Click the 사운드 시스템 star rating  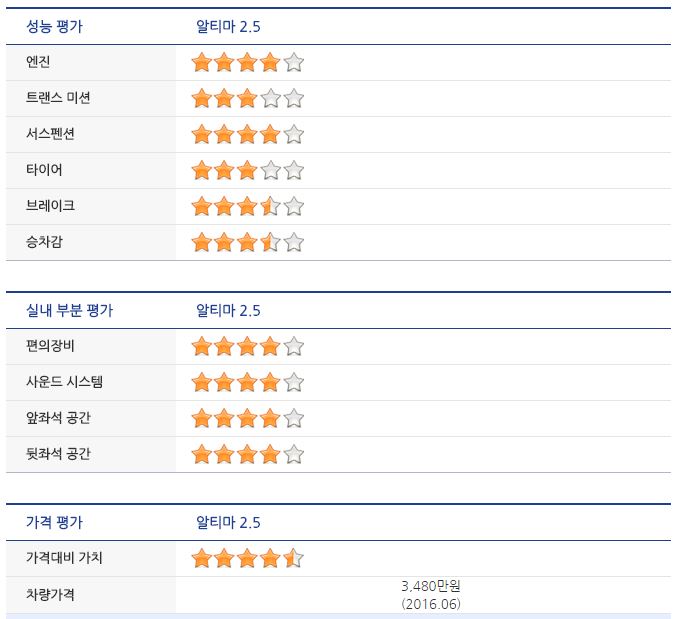tap(247, 383)
